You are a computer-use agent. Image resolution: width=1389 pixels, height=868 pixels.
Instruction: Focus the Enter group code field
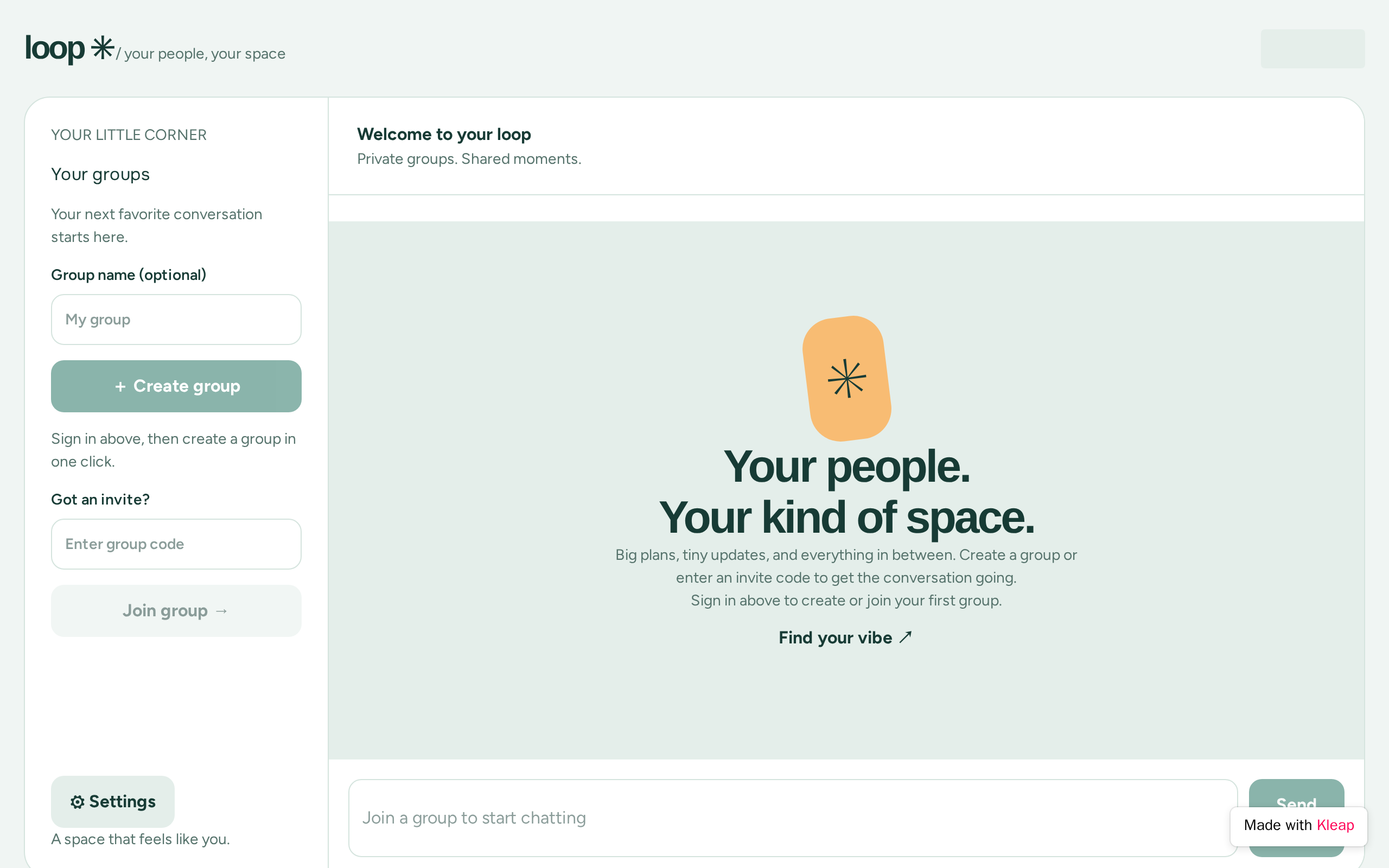pos(176,544)
